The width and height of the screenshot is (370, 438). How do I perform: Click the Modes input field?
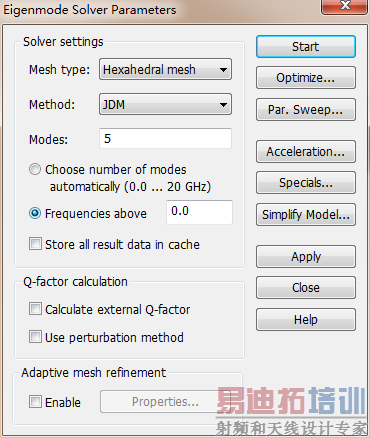165,138
